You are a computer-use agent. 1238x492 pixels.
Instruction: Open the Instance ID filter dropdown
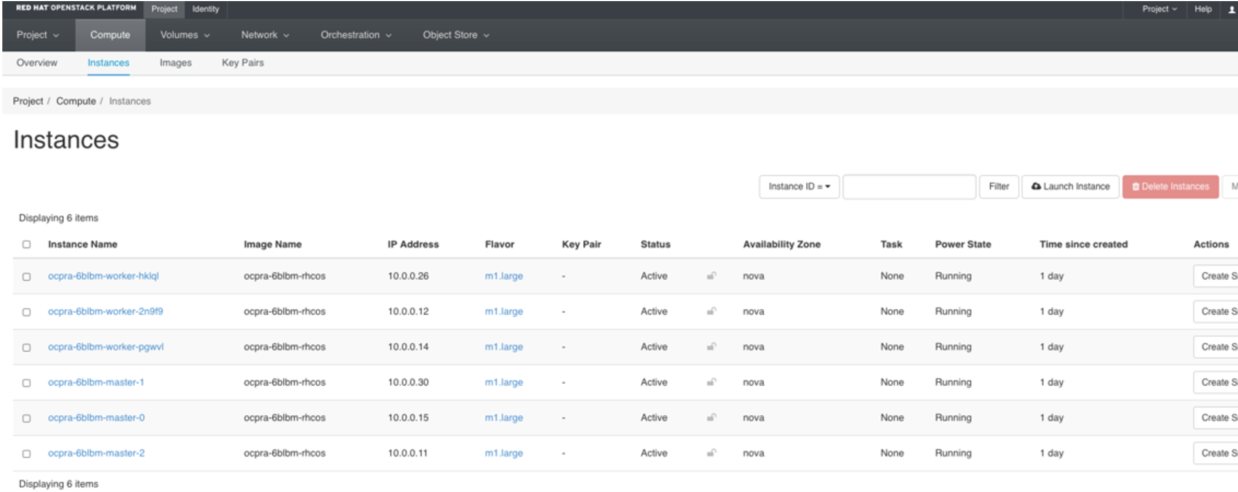click(799, 187)
